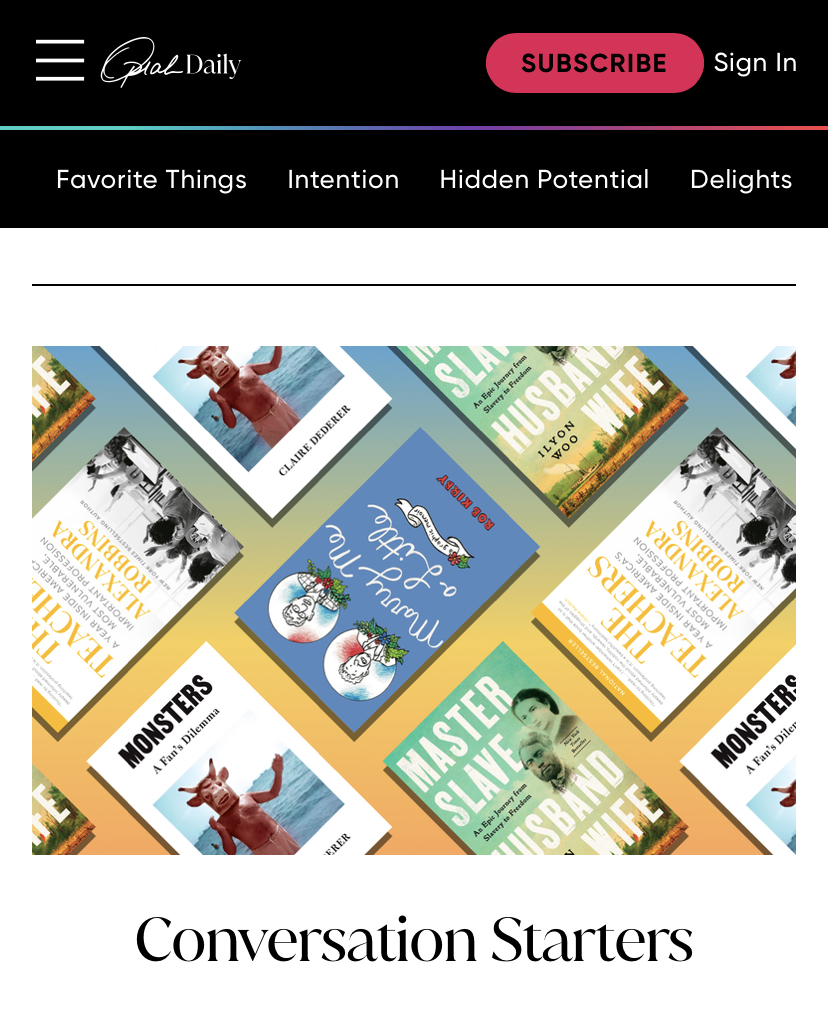
Task: Open the Sign In link
Action: click(755, 63)
